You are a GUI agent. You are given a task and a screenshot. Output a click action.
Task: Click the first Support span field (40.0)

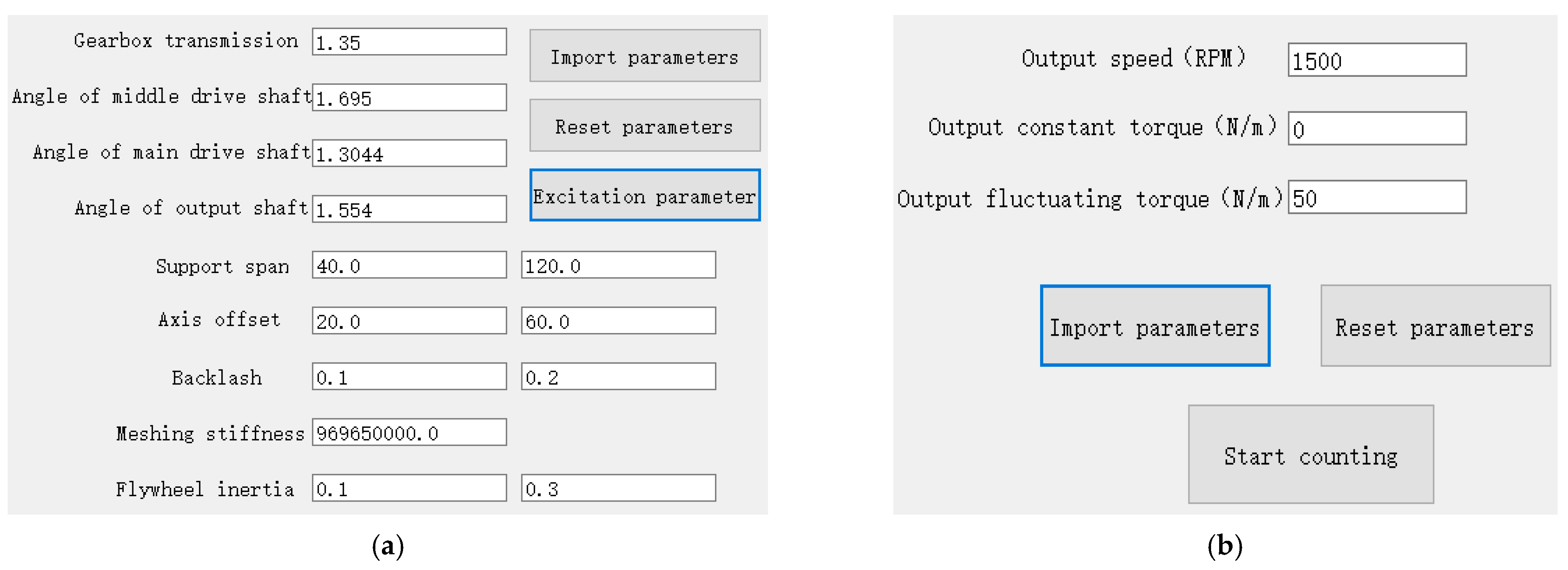409,265
